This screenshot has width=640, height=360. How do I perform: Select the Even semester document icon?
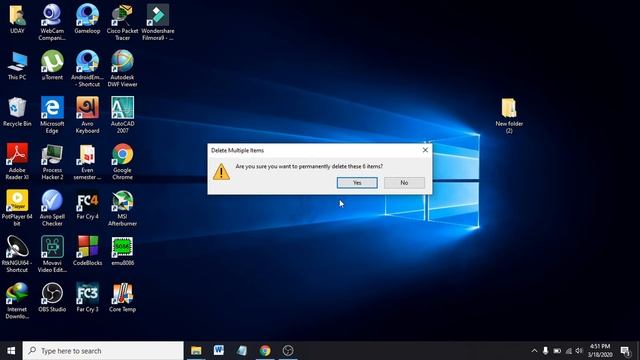[x=87, y=162]
